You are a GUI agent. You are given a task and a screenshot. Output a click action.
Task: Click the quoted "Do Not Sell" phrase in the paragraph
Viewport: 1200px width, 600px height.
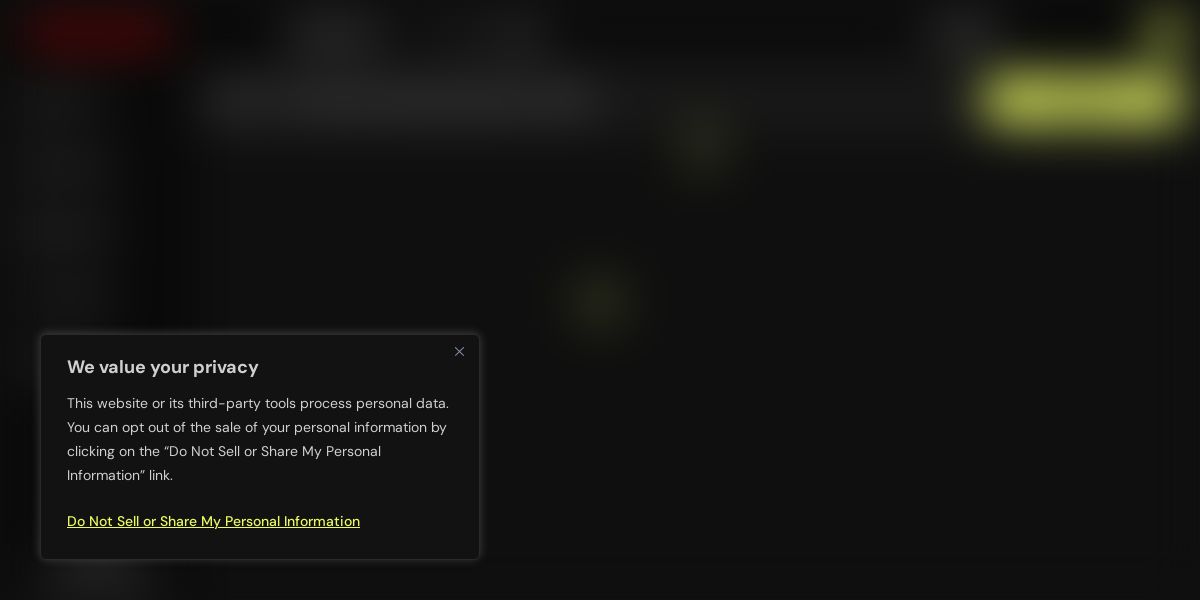(x=201, y=451)
